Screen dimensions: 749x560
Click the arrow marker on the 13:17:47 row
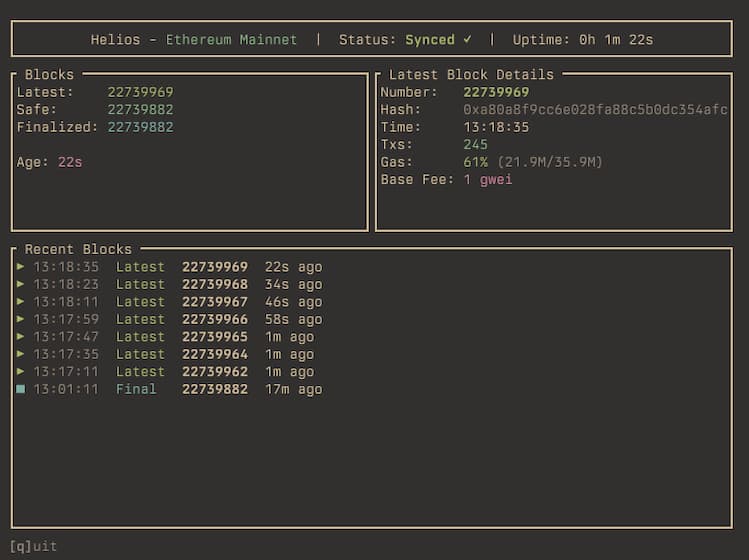[x=20, y=337]
